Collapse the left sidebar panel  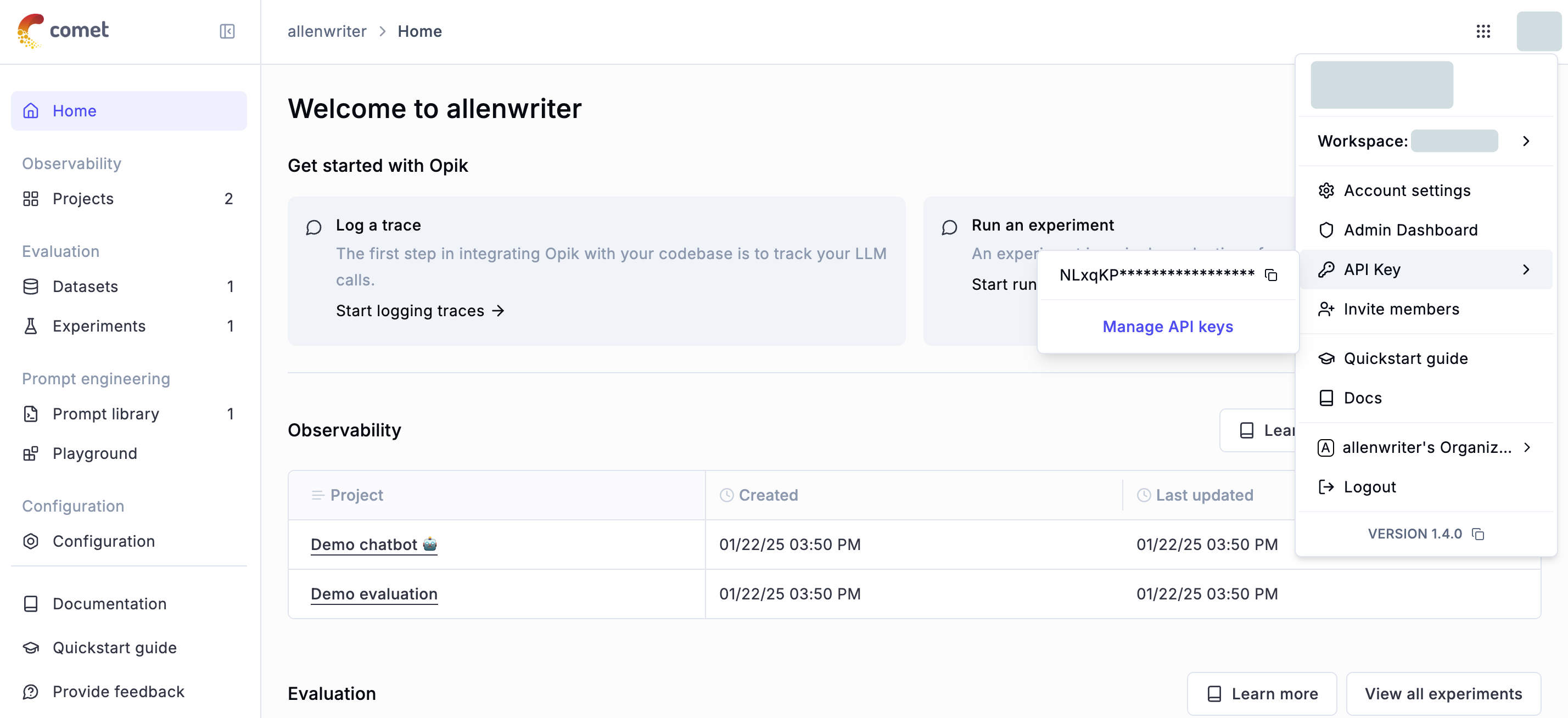227,31
